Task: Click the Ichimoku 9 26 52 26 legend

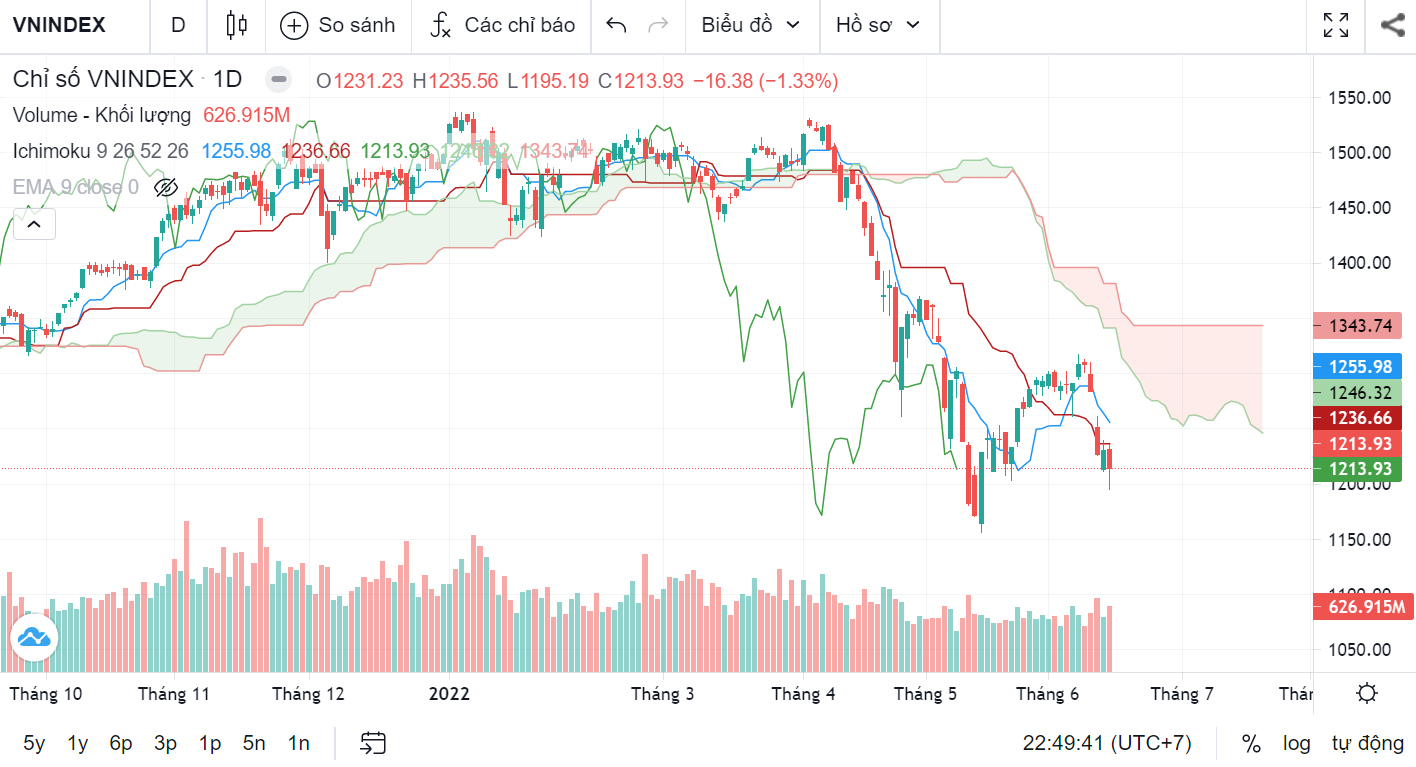Action: click(101, 151)
